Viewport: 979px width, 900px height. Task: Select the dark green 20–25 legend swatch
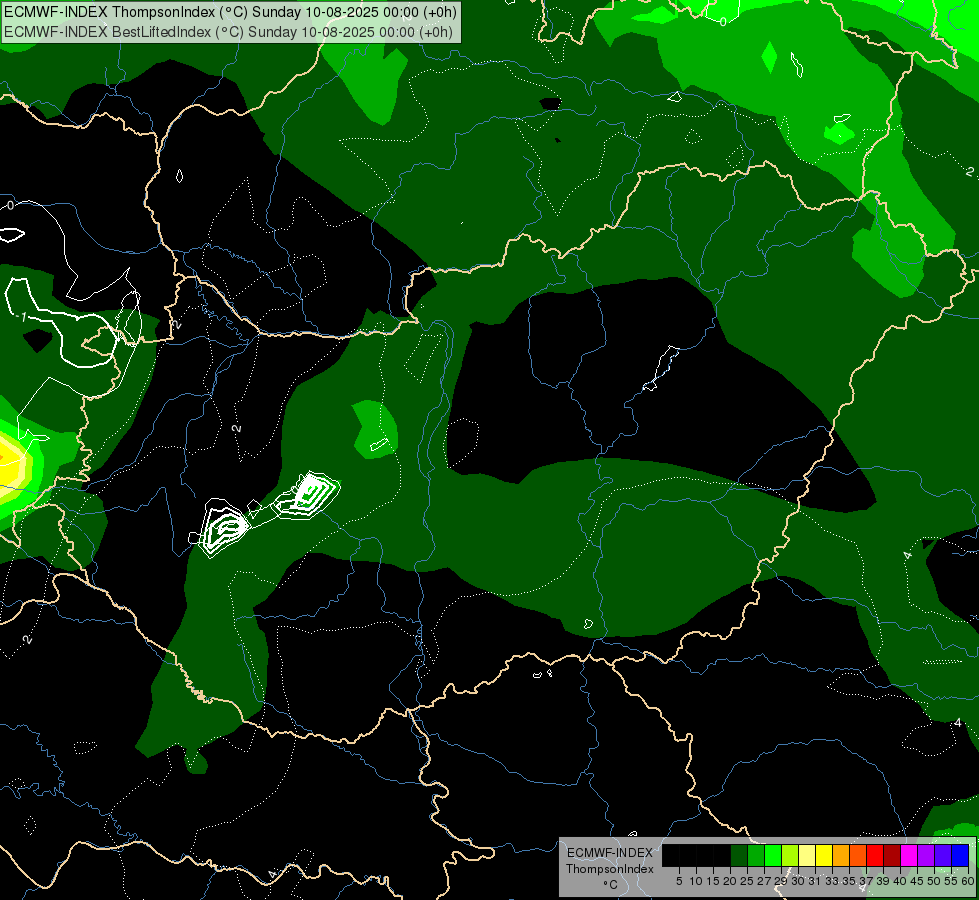(x=739, y=855)
